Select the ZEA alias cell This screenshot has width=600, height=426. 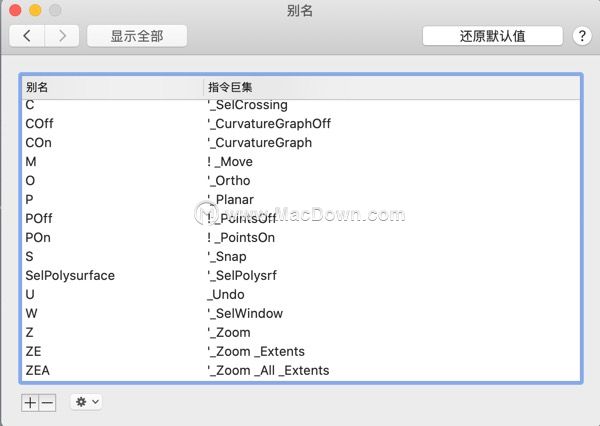38,371
